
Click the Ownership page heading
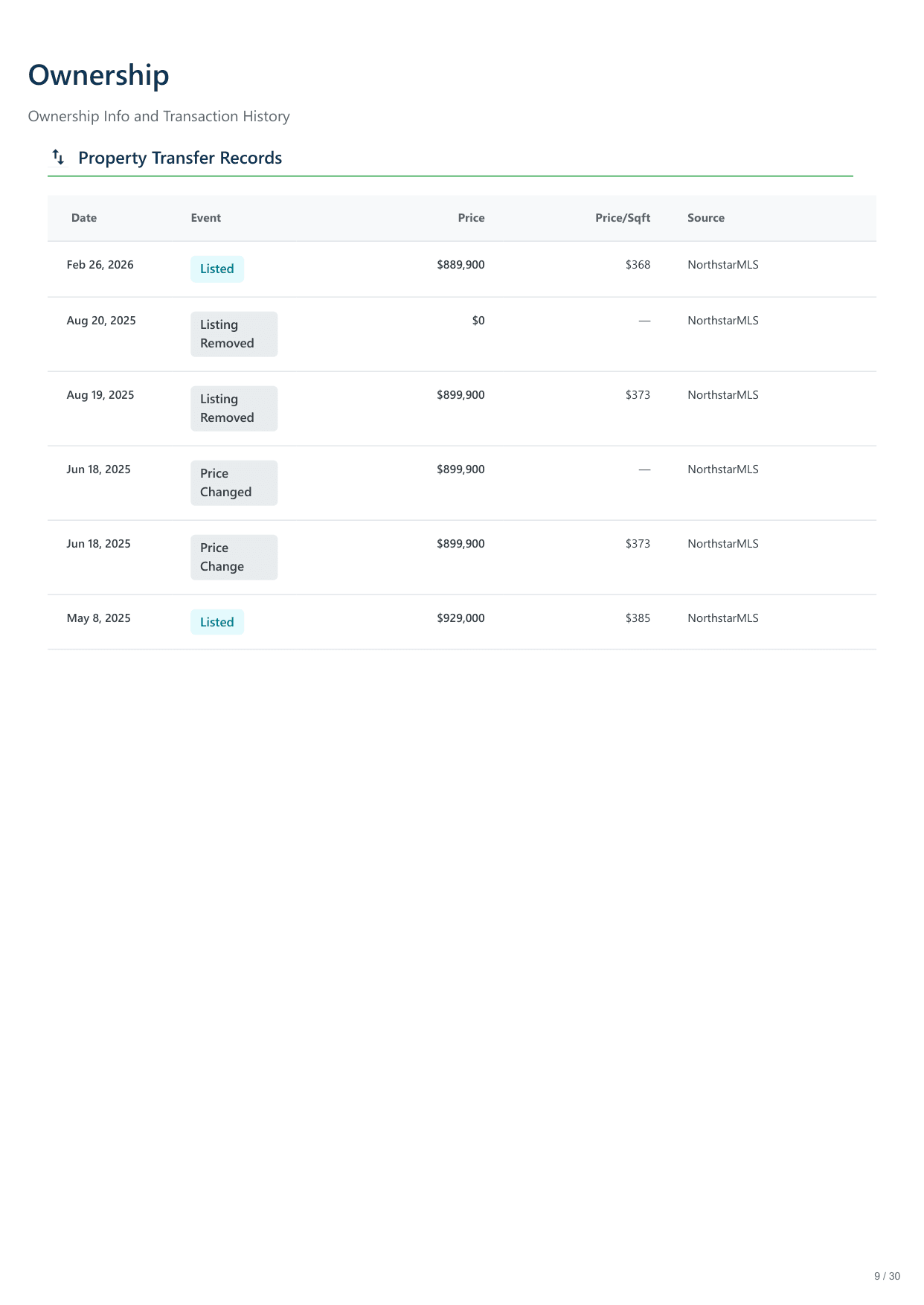click(98, 75)
